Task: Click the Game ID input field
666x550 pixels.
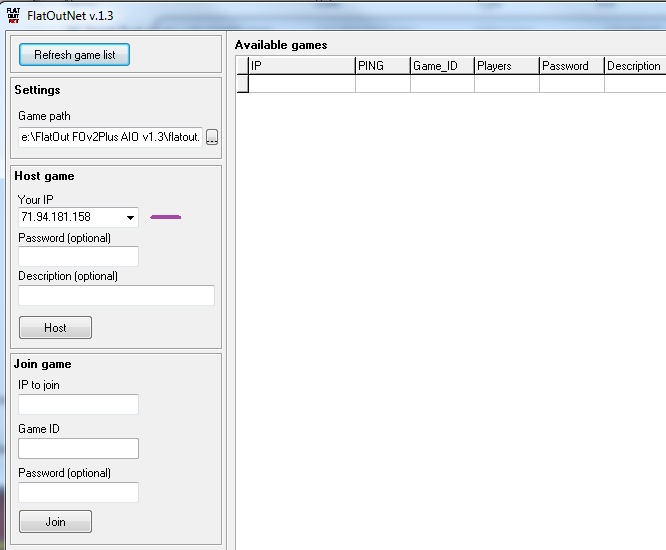Action: (78, 448)
